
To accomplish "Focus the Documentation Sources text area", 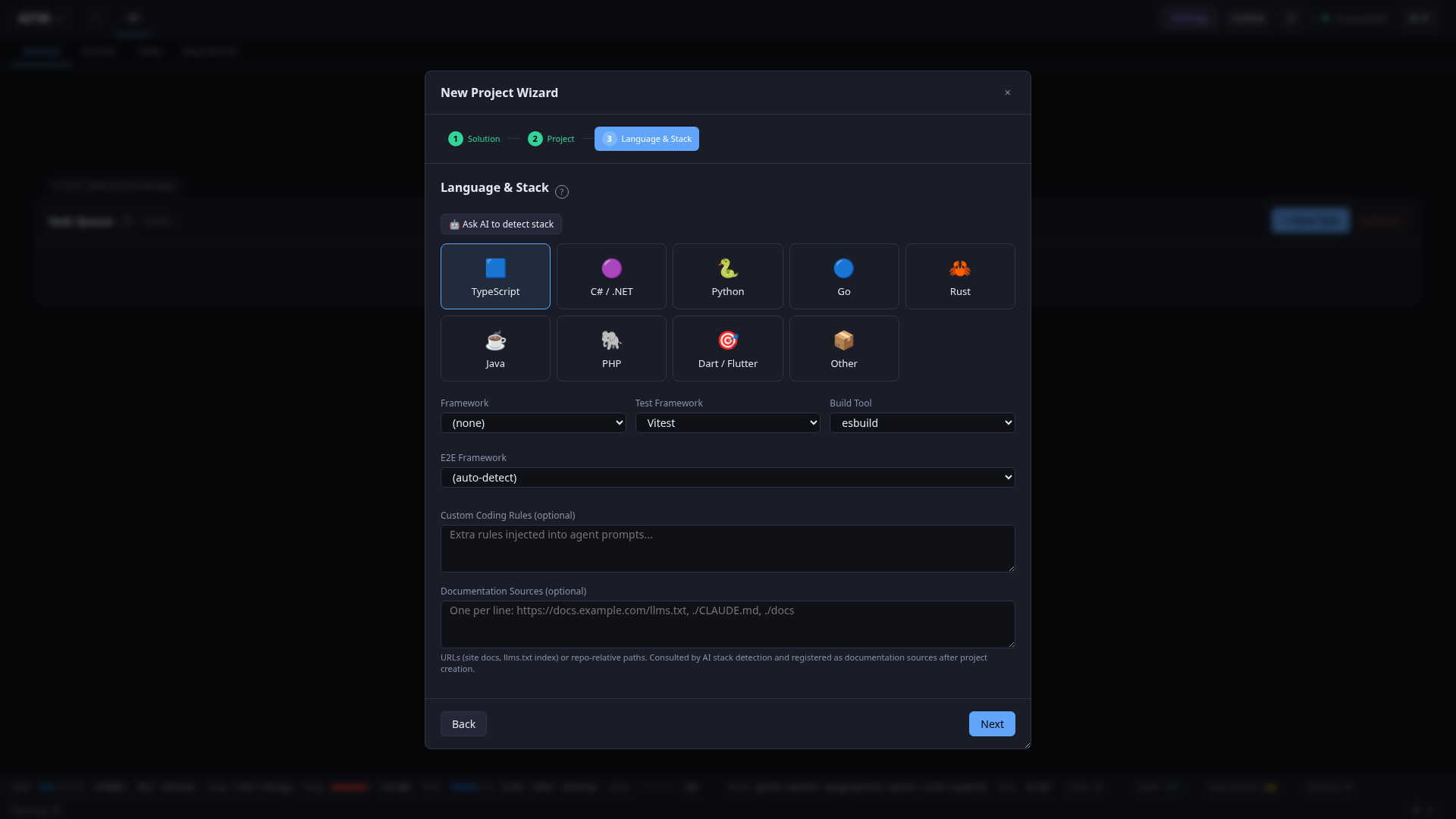I will (x=727, y=624).
